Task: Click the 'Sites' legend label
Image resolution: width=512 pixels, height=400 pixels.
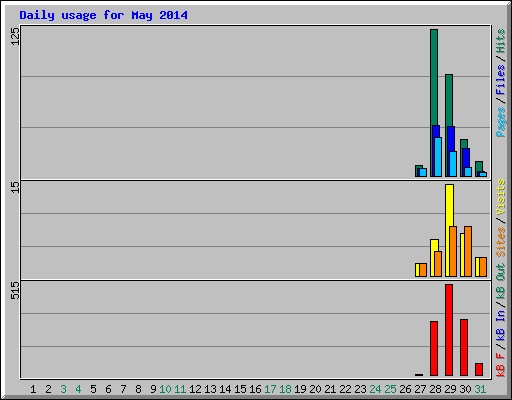Action: pyautogui.click(x=500, y=242)
